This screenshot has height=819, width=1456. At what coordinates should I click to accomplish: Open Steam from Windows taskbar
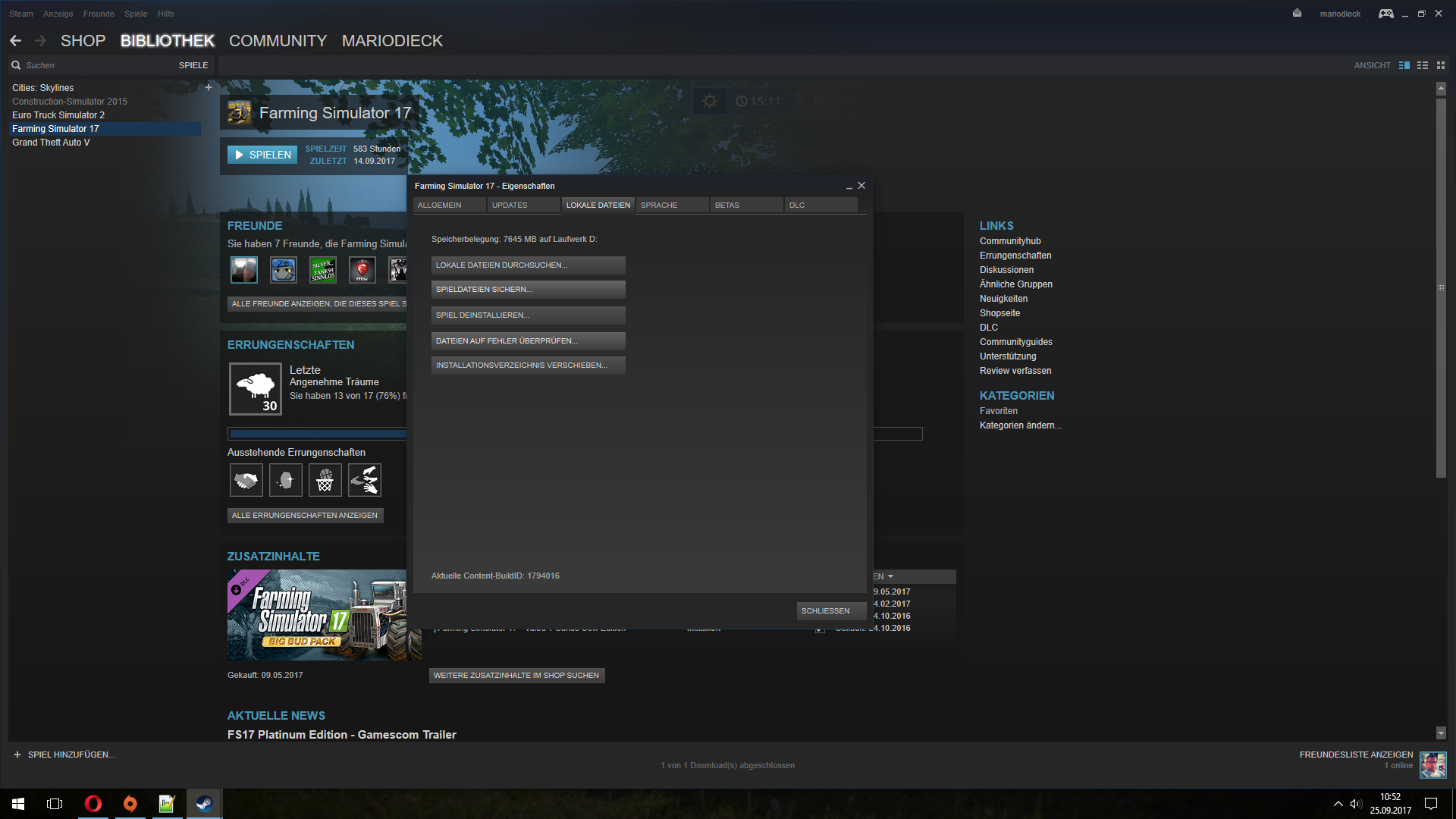[x=204, y=803]
